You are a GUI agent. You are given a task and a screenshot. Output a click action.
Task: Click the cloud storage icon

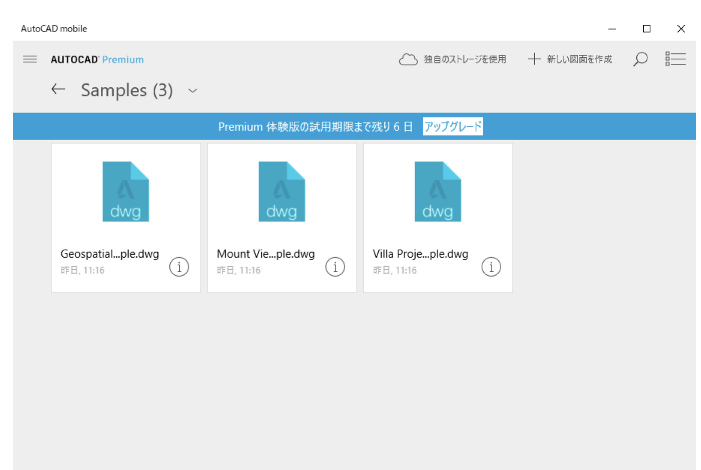[x=408, y=59]
